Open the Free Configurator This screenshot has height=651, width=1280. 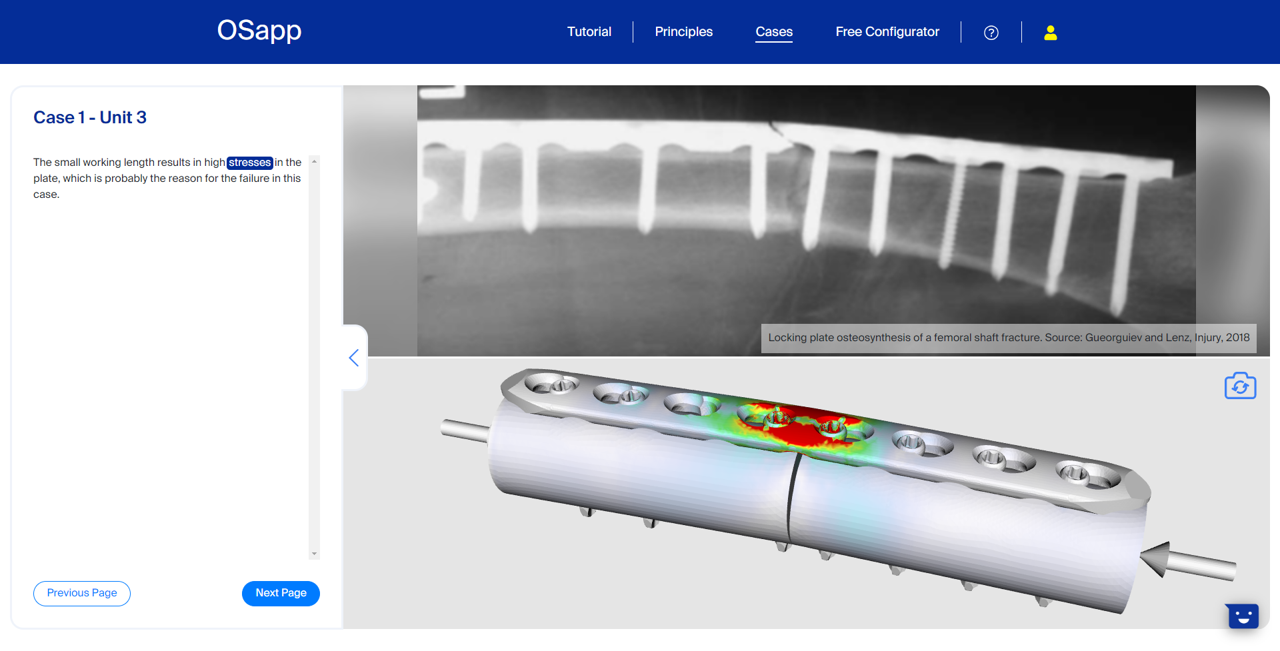pos(887,32)
